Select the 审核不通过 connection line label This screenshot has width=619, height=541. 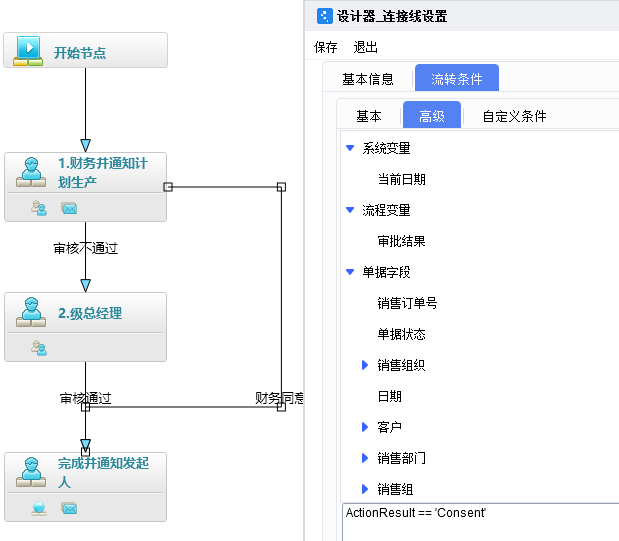(x=85, y=248)
